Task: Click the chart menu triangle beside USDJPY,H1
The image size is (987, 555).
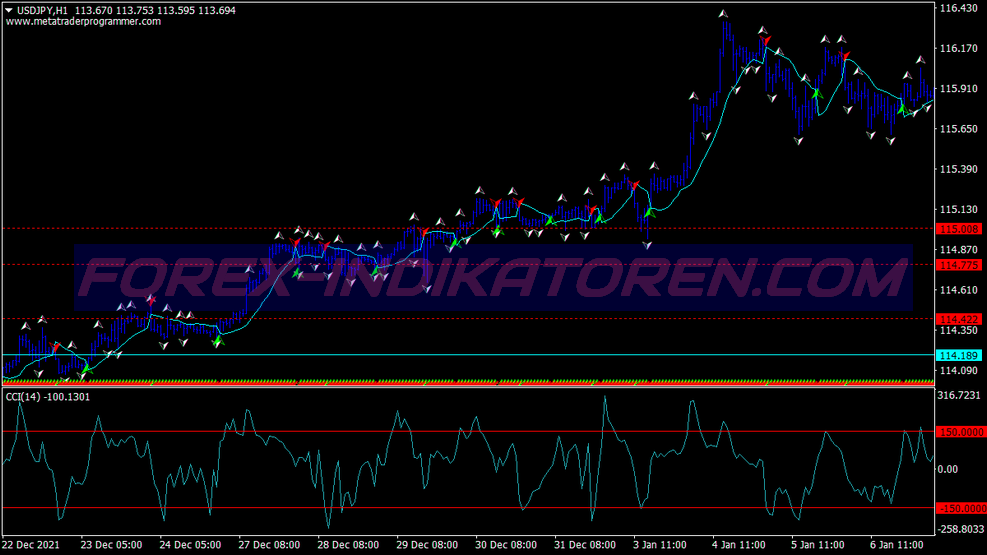Action: (9, 10)
